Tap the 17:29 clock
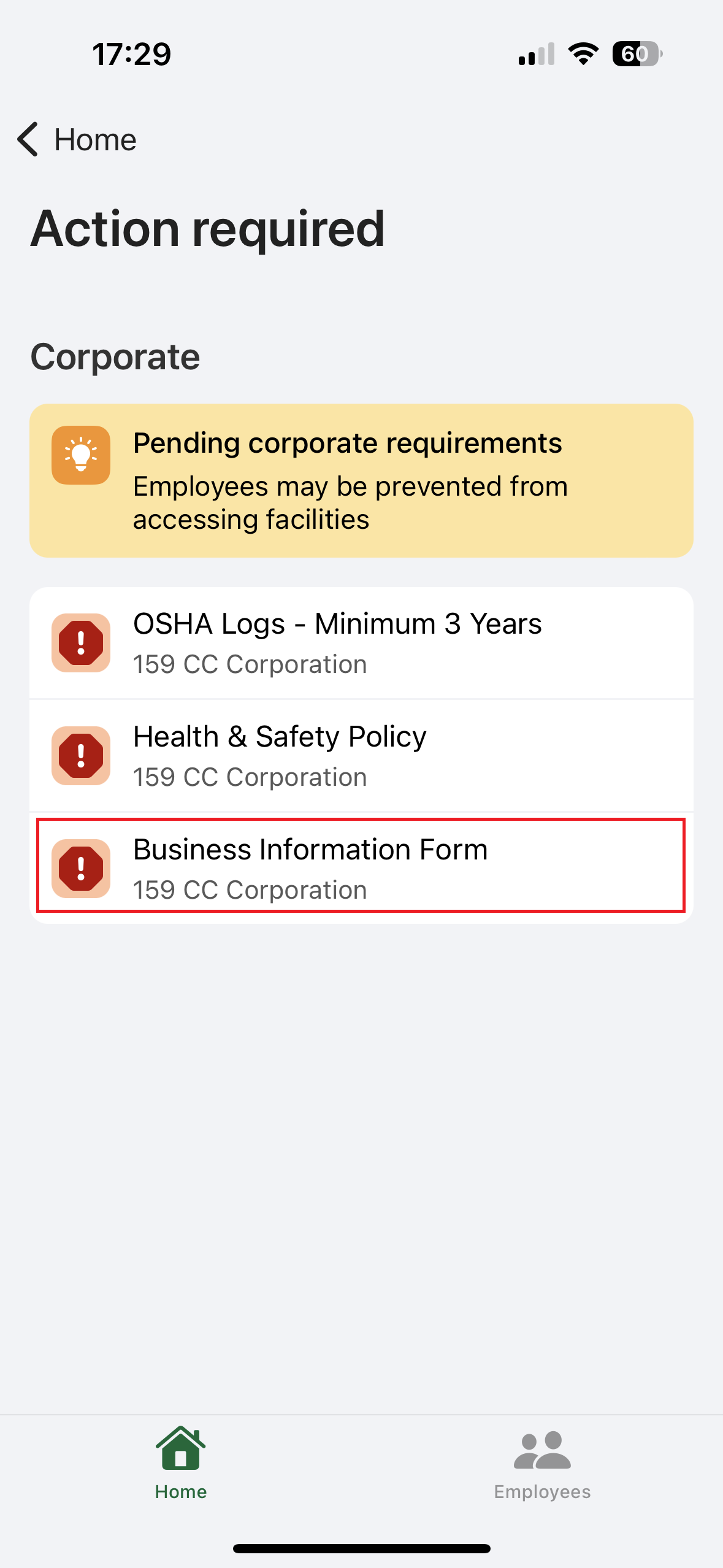The height and width of the screenshot is (1568, 723). 132,54
